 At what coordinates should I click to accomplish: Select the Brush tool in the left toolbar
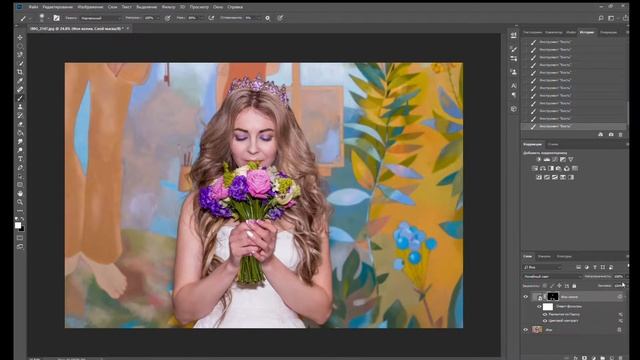20,98
